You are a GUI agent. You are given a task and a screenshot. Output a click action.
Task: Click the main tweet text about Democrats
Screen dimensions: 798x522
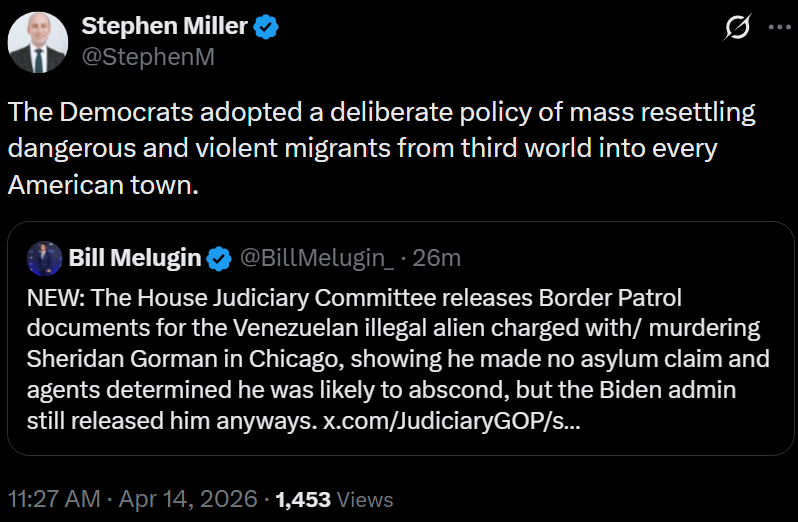[380, 148]
